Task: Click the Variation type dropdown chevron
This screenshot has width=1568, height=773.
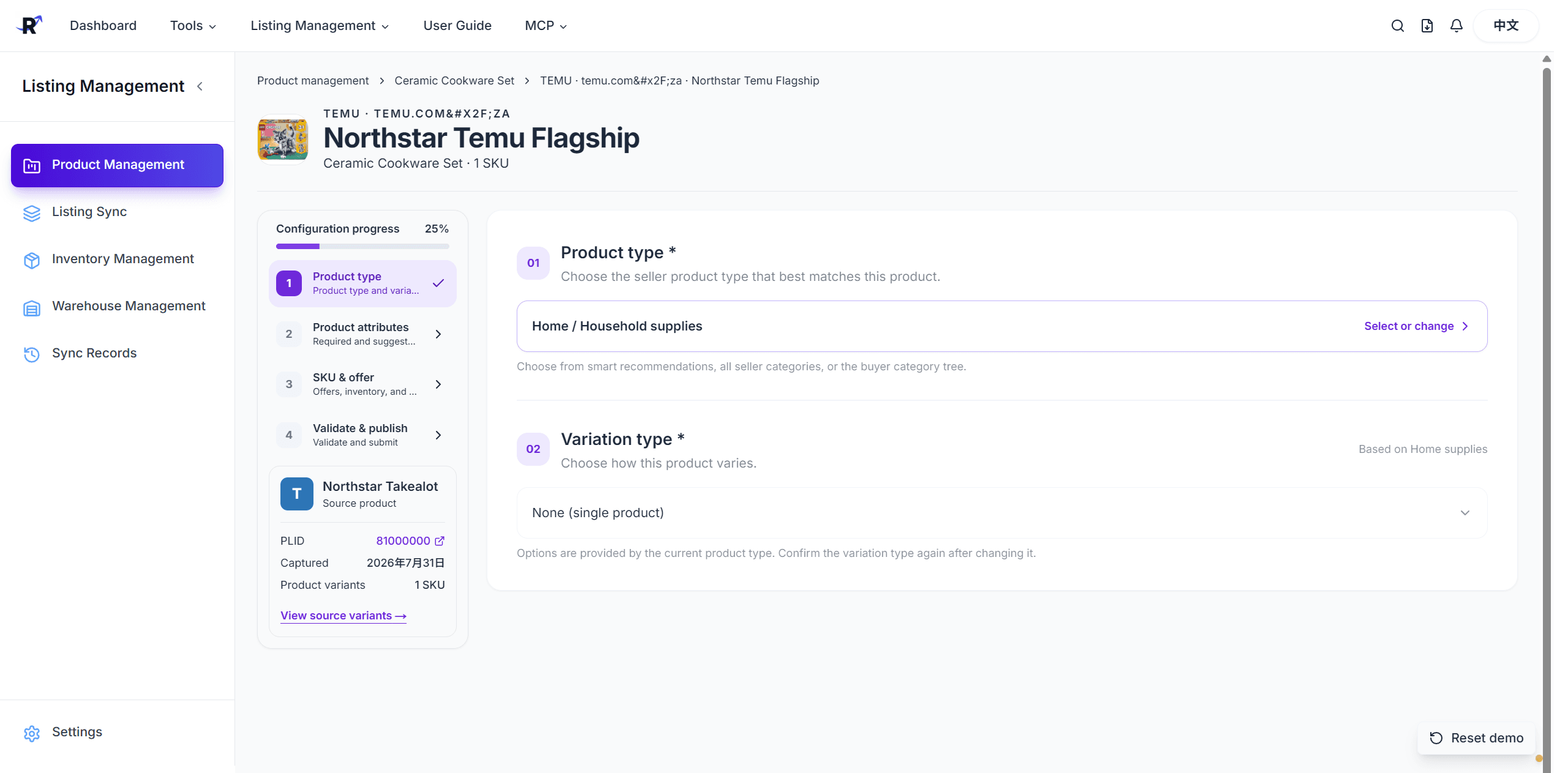Action: [1465, 513]
